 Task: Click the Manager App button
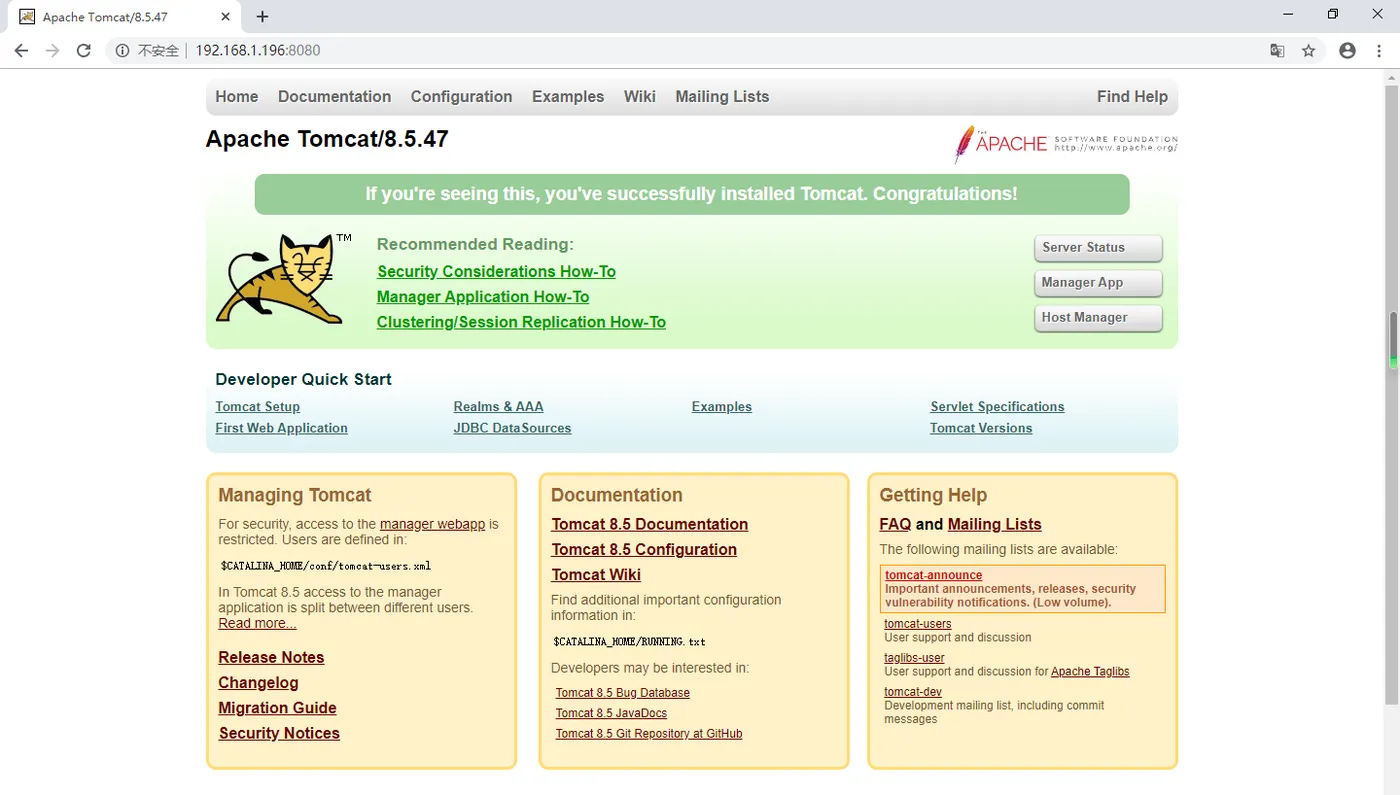click(1098, 283)
